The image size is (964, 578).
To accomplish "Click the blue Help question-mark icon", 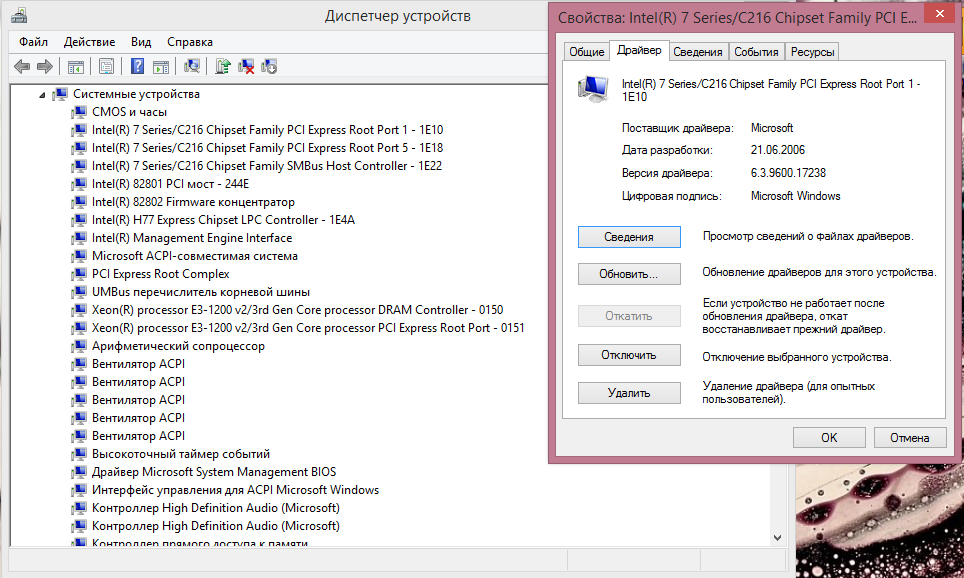I will click(x=138, y=66).
